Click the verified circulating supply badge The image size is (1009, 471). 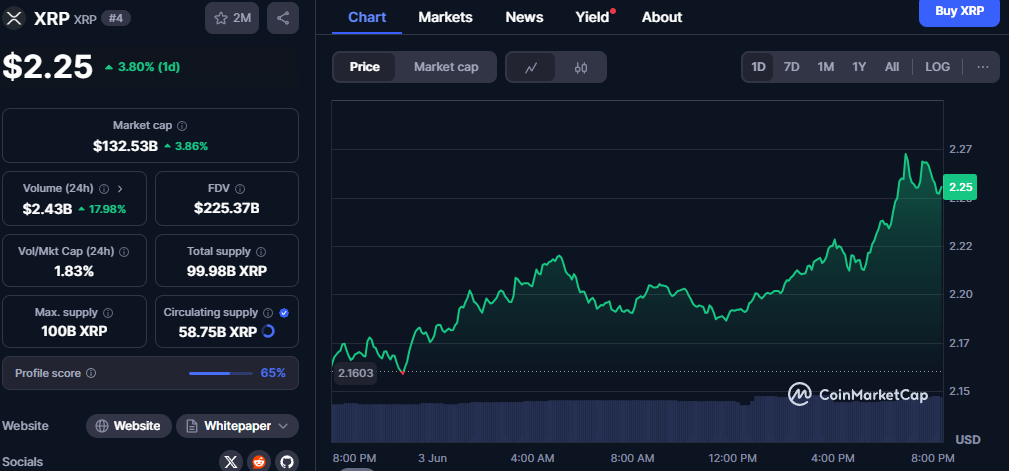(x=284, y=313)
